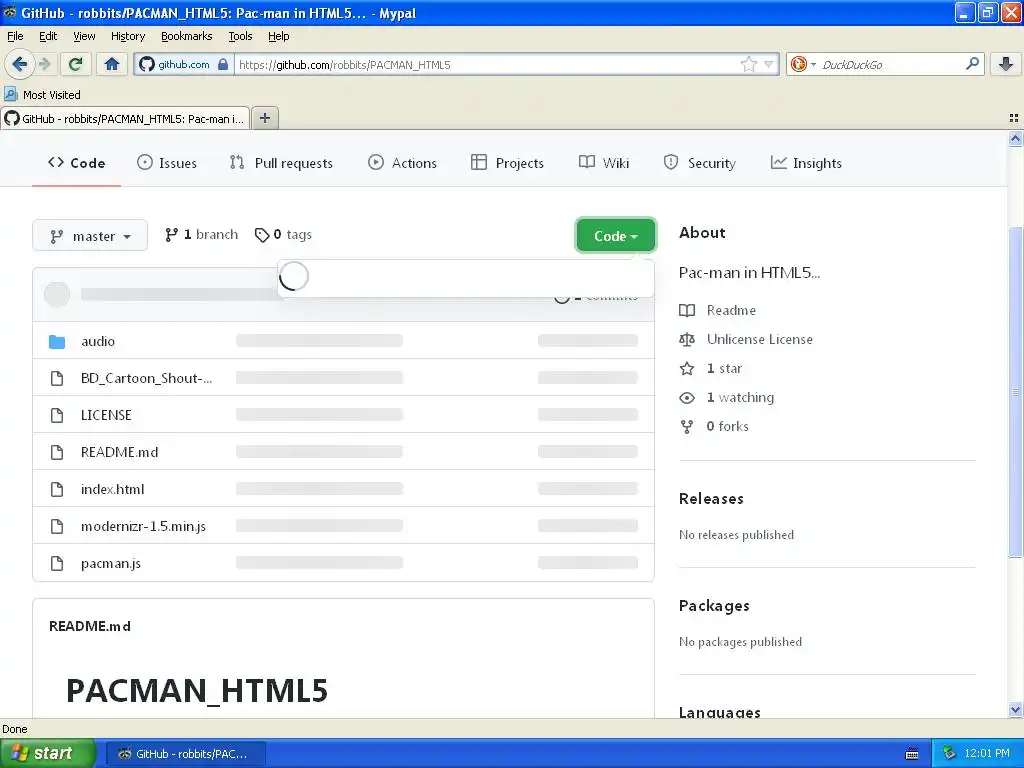Open the Windows Start menu
Screen dimensions: 1024x768
48,753
